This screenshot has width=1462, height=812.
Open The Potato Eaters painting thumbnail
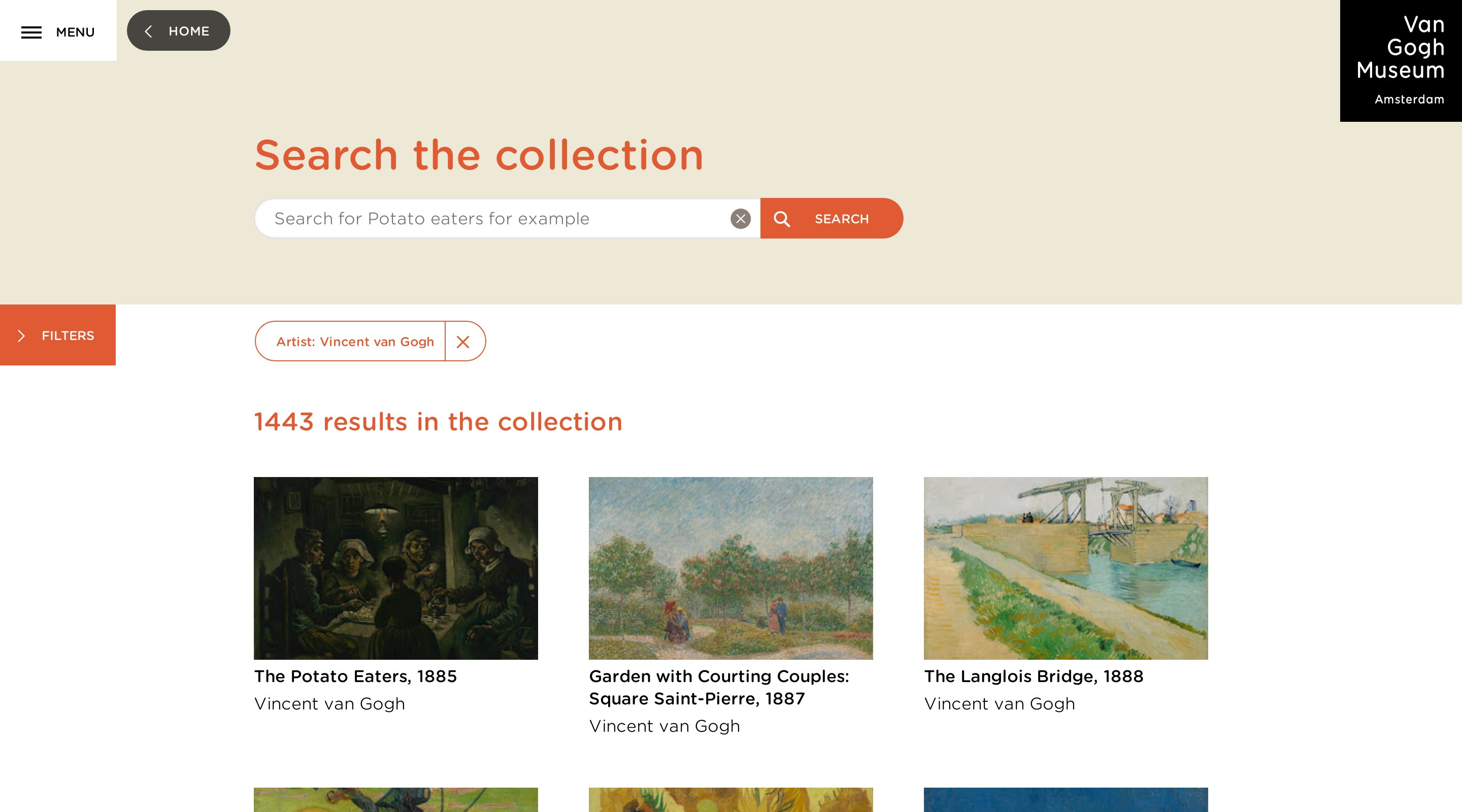click(395, 567)
